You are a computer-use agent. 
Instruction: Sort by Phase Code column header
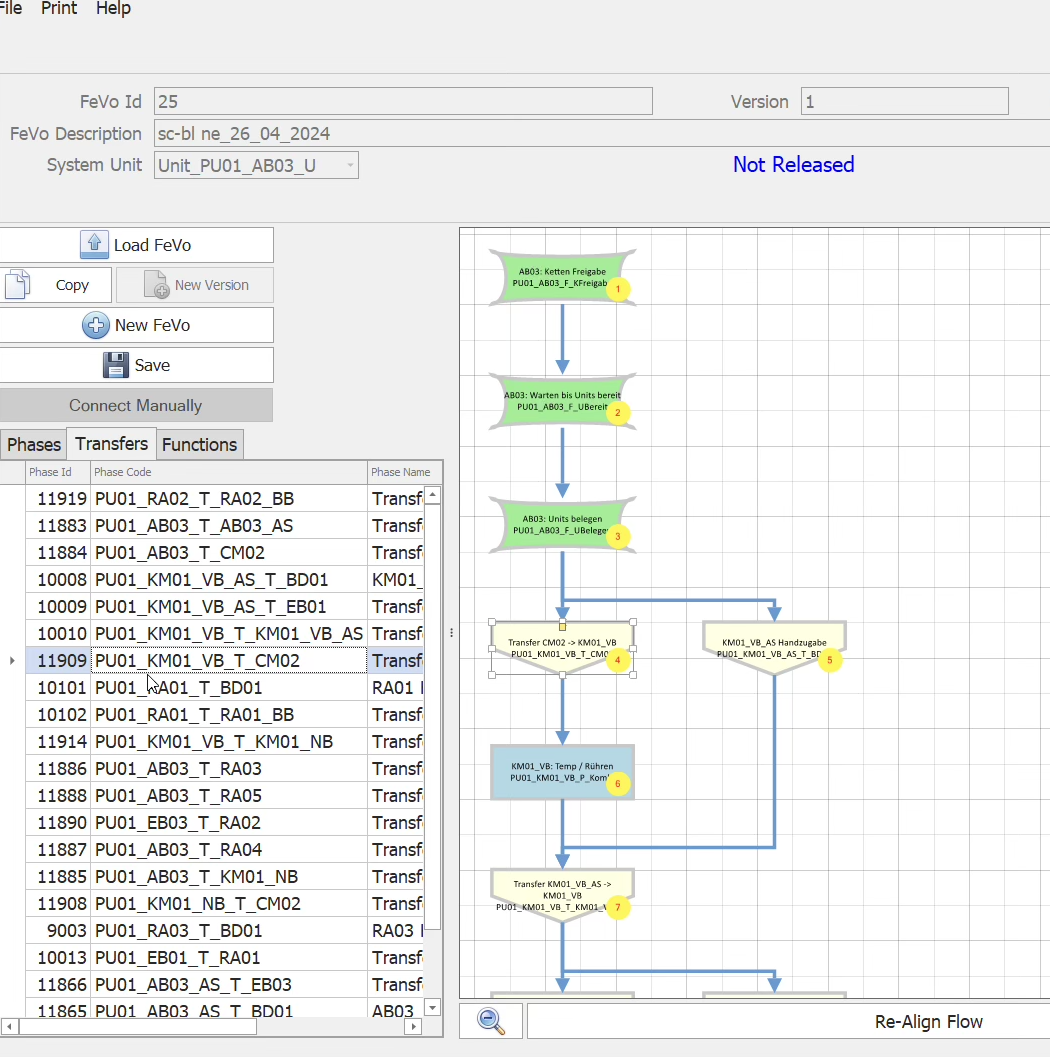229,472
